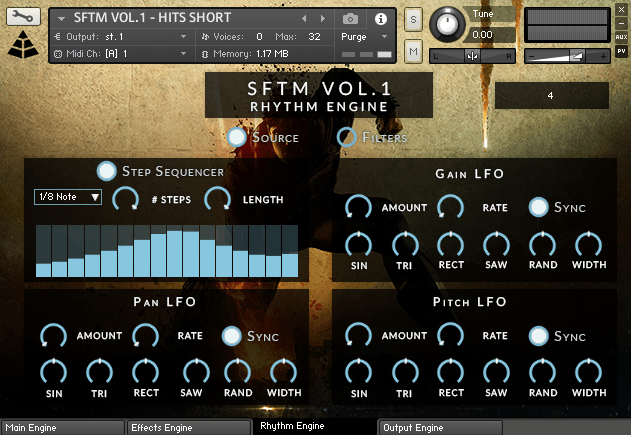Click the camera snapshot icon
Screen dimensions: 631x435
coord(351,19)
